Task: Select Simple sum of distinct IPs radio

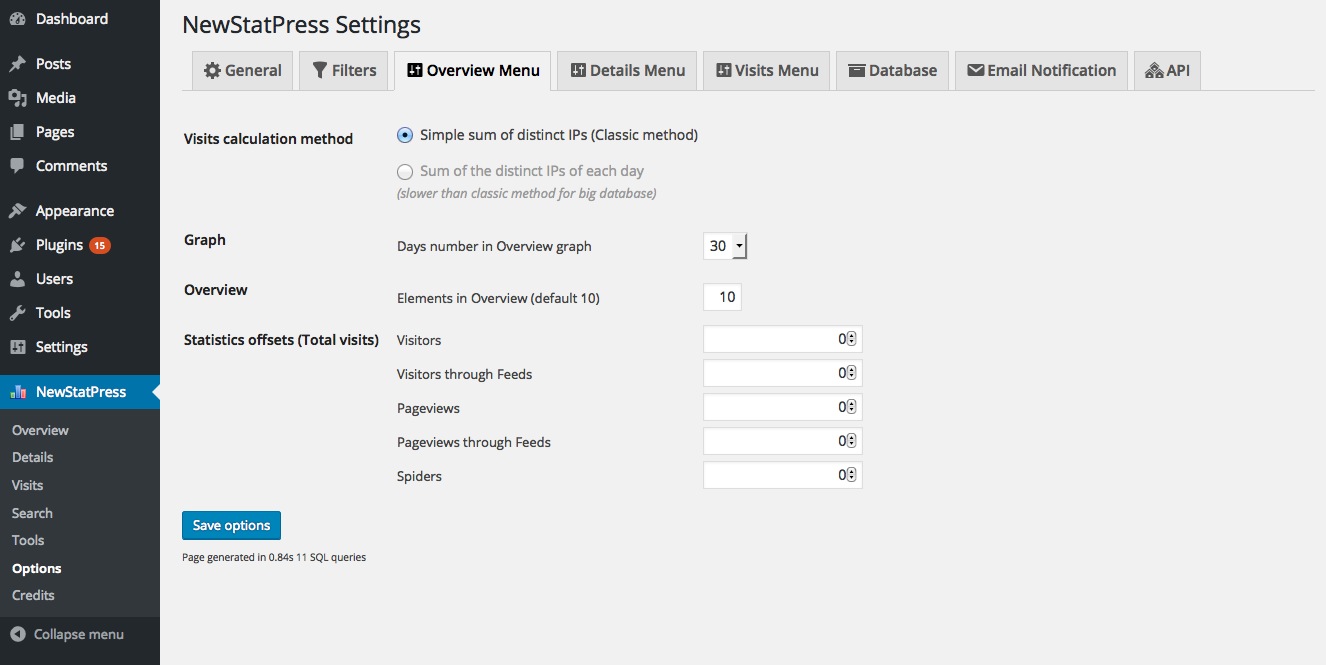Action: tap(405, 135)
